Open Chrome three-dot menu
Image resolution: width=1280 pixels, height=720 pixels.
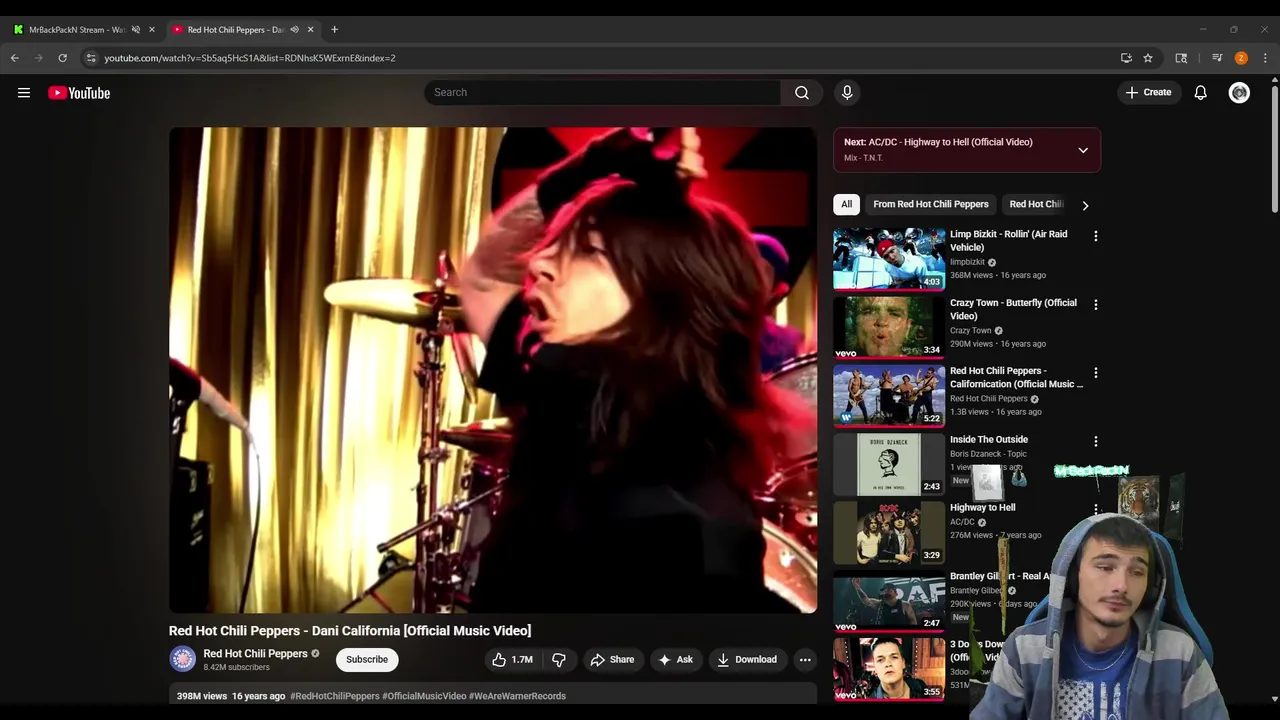click(x=1265, y=58)
